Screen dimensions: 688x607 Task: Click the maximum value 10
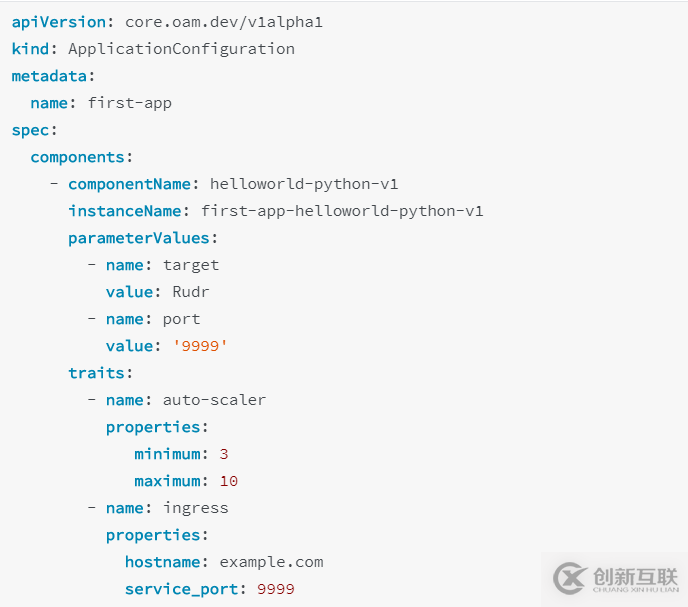click(x=228, y=480)
